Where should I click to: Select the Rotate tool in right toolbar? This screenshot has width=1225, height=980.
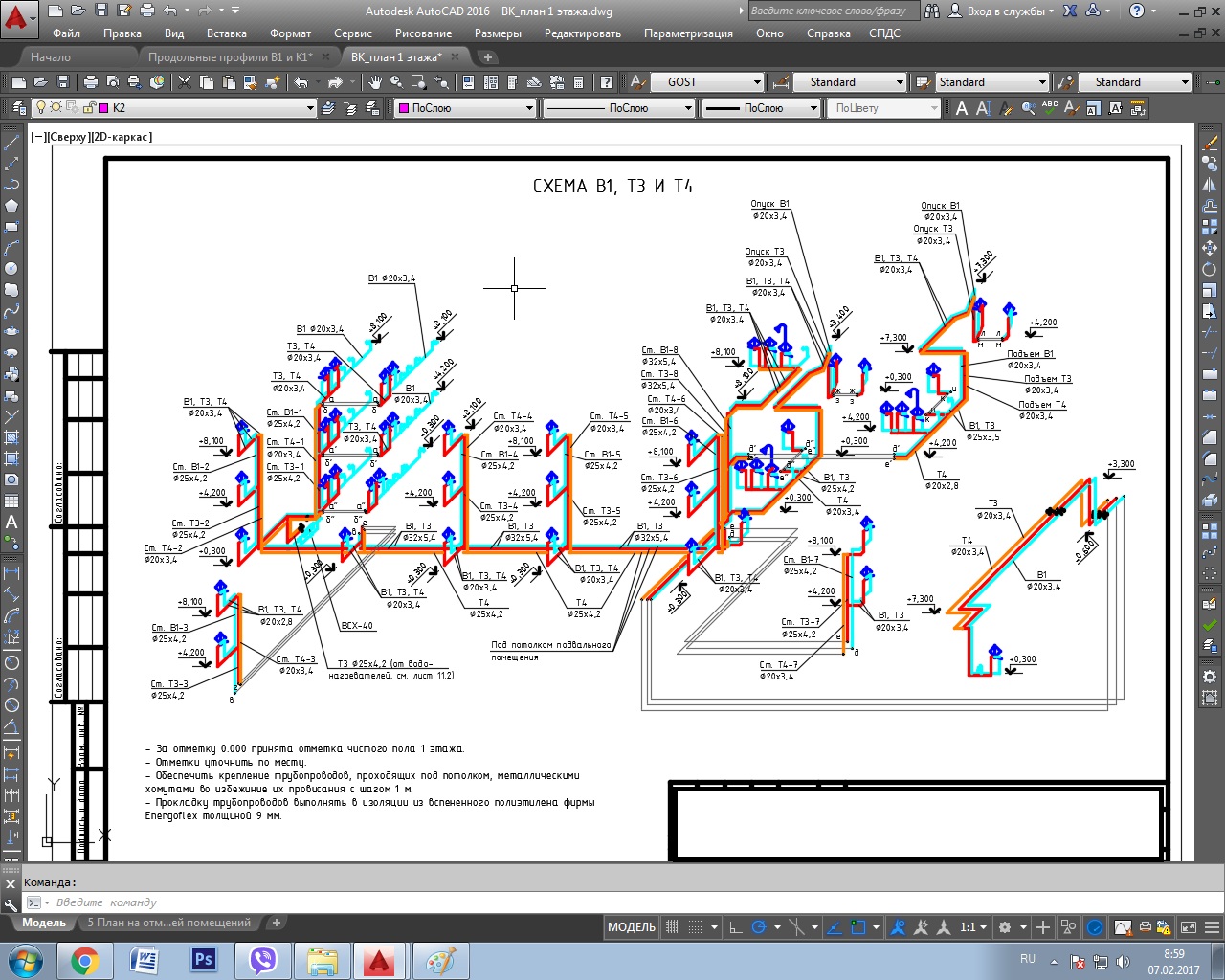pyautogui.click(x=1210, y=269)
